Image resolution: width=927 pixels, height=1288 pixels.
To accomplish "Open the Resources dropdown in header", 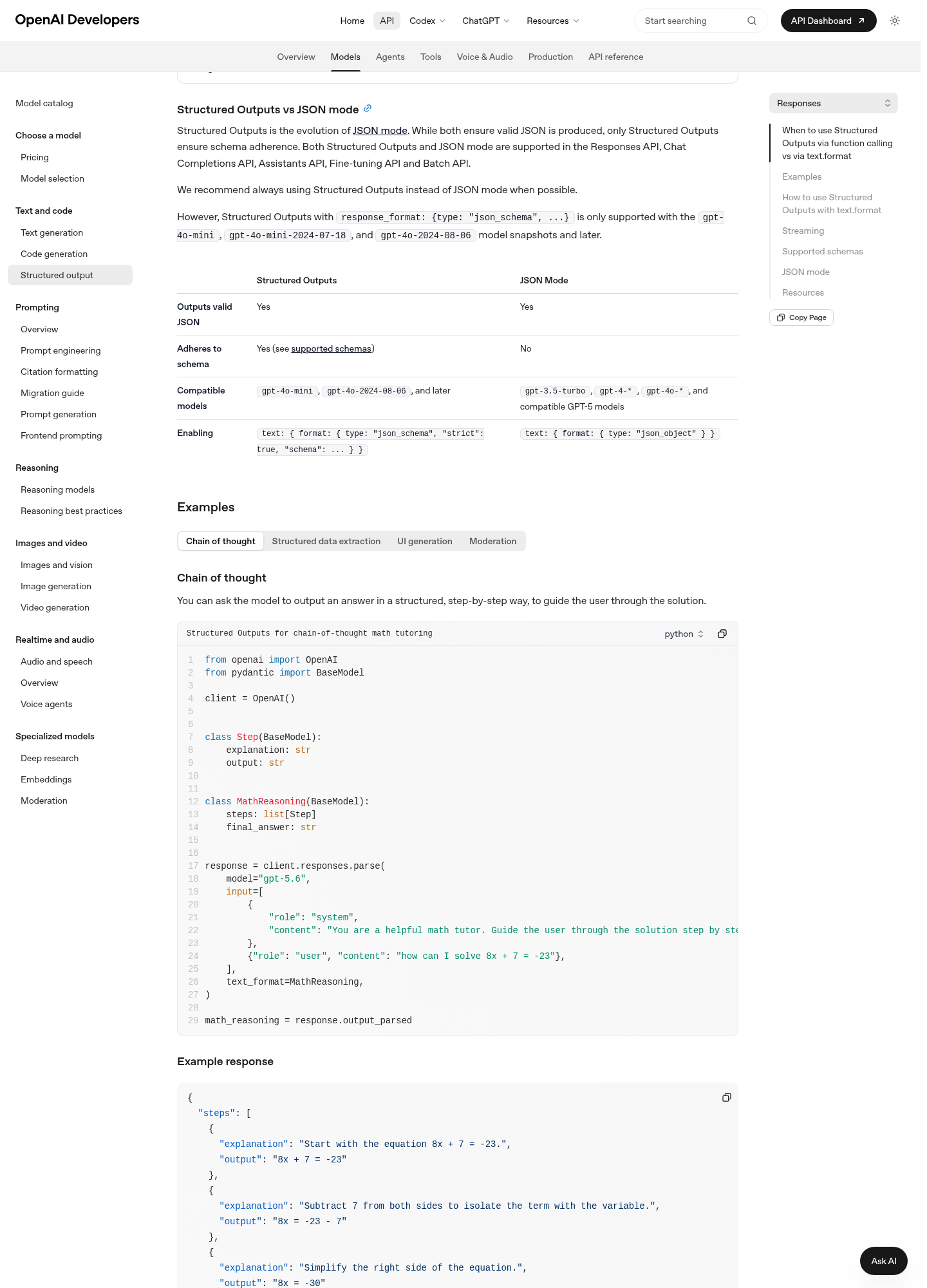I will tap(553, 21).
